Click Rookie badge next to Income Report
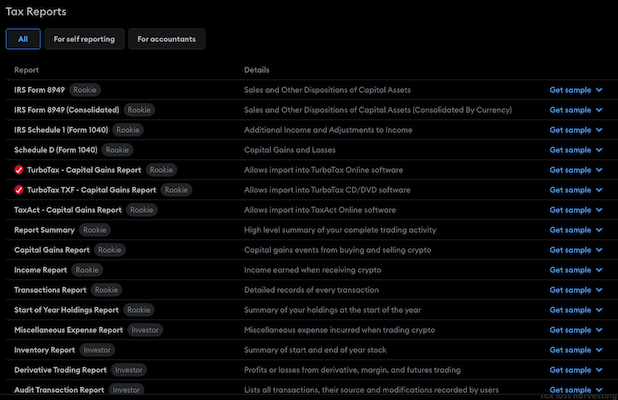The image size is (618, 400). click(x=87, y=270)
